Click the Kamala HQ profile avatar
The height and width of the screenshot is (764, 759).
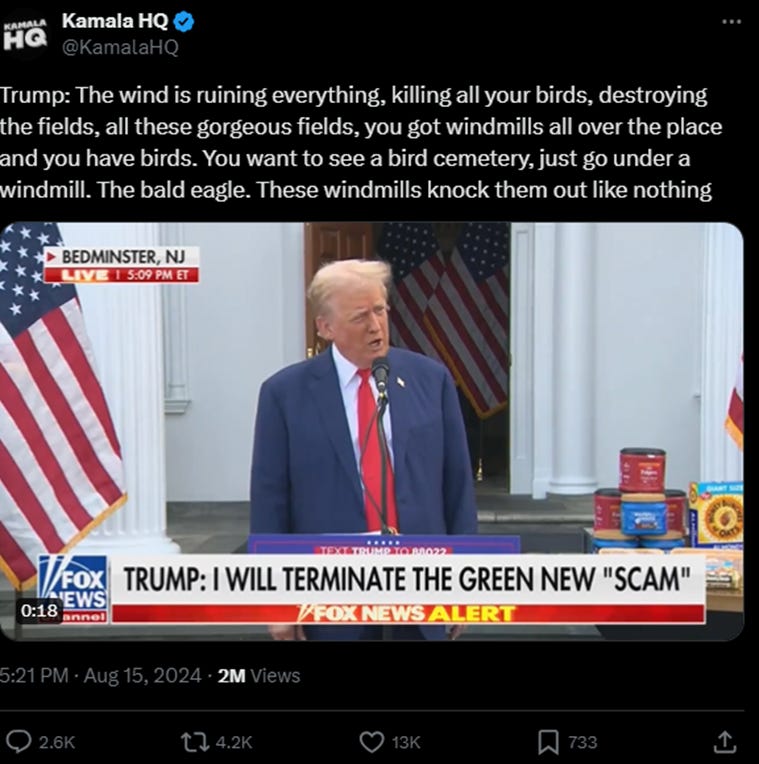[26, 35]
